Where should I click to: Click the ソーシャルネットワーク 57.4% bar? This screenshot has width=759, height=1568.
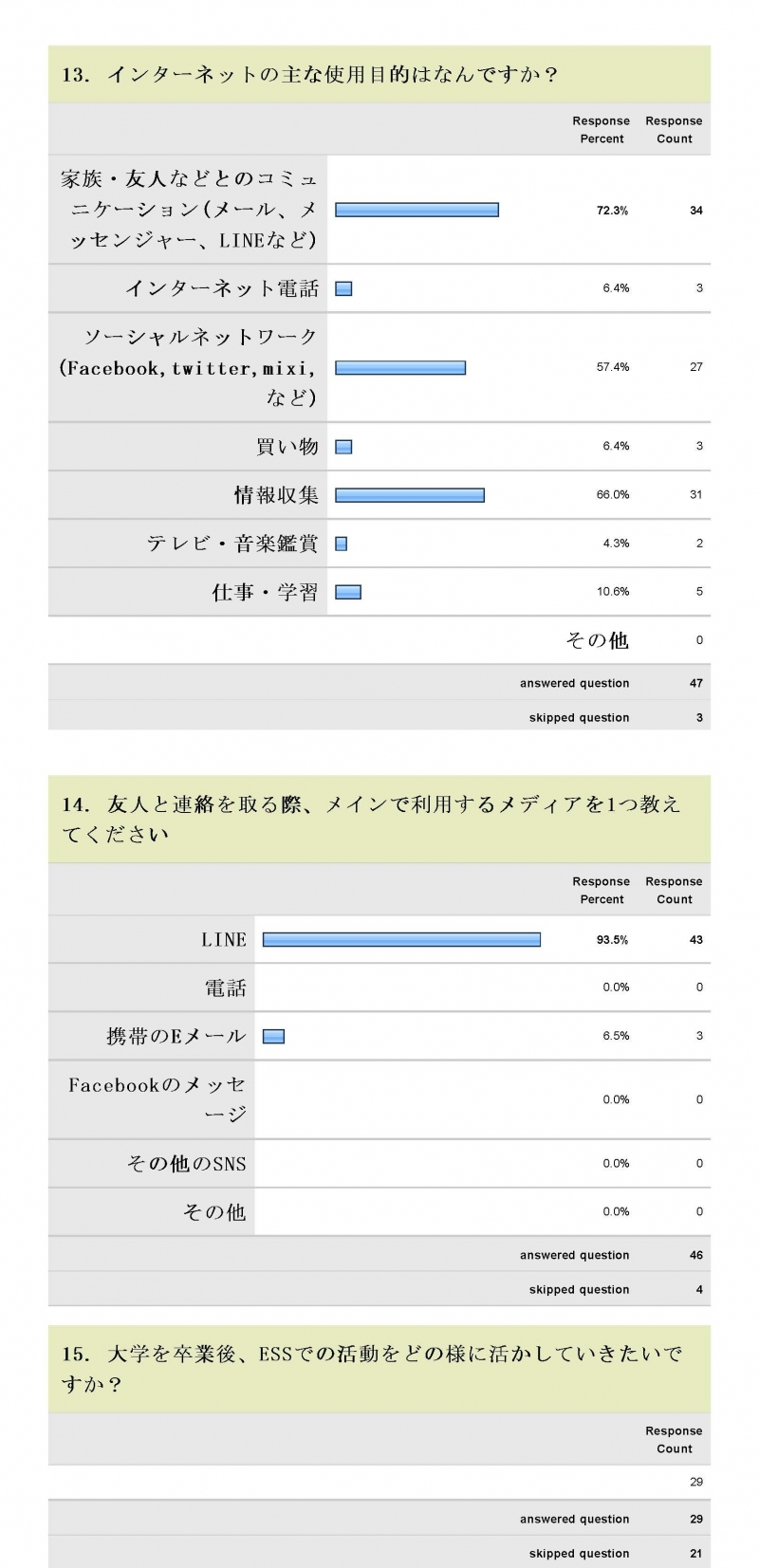[x=400, y=367]
